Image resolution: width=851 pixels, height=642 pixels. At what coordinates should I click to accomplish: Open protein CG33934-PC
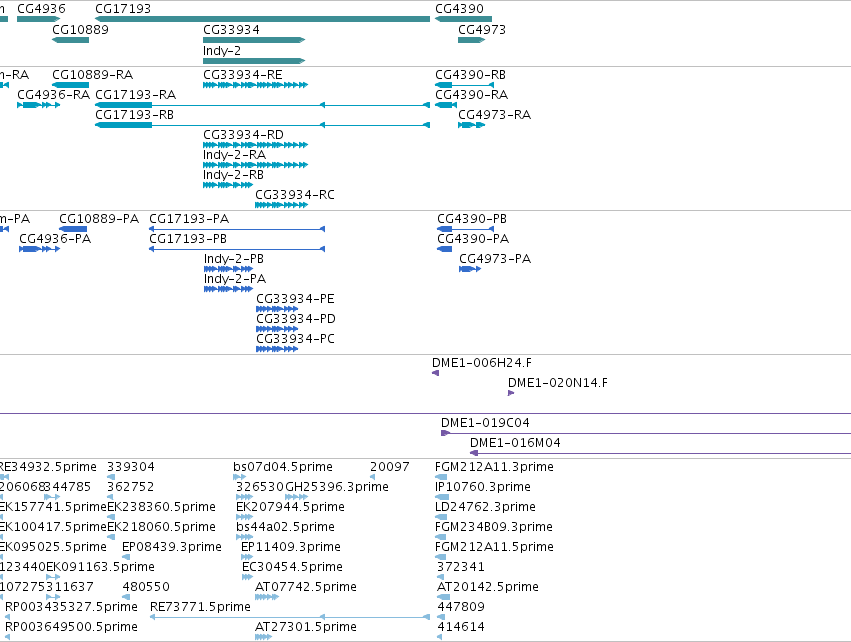pyautogui.click(x=295, y=339)
